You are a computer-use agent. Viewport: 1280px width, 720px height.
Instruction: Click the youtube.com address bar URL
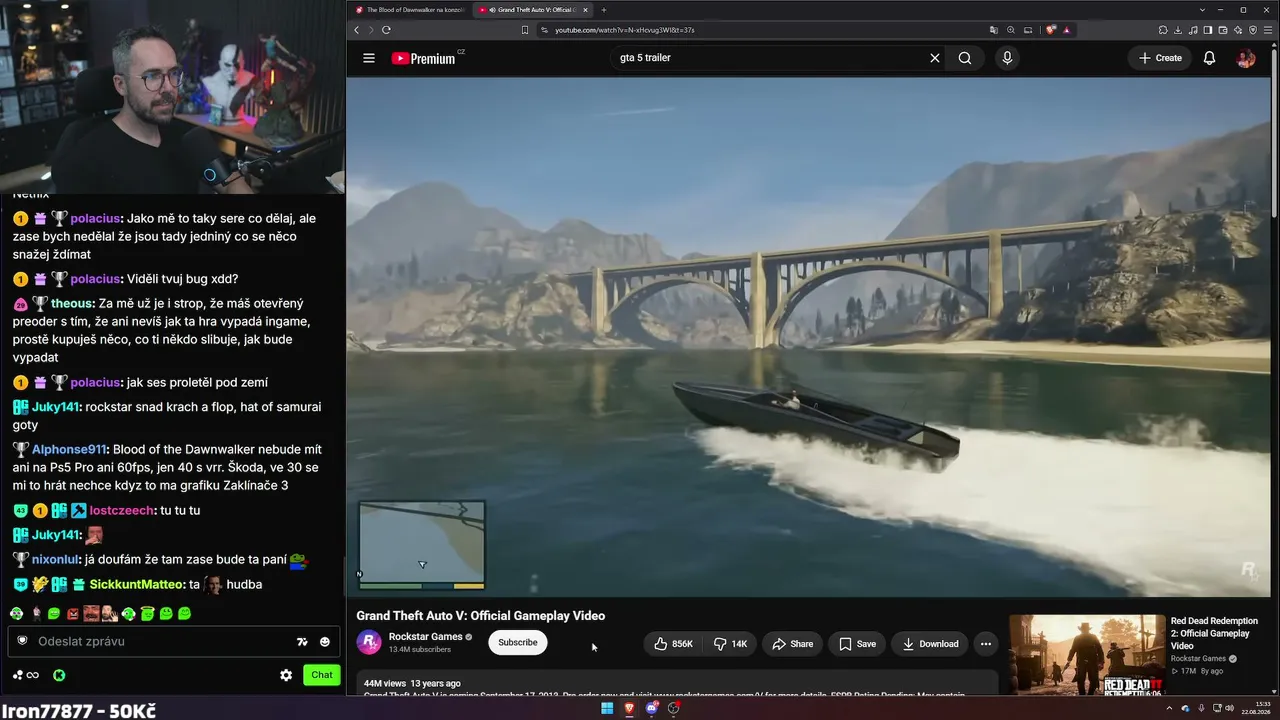click(x=625, y=30)
